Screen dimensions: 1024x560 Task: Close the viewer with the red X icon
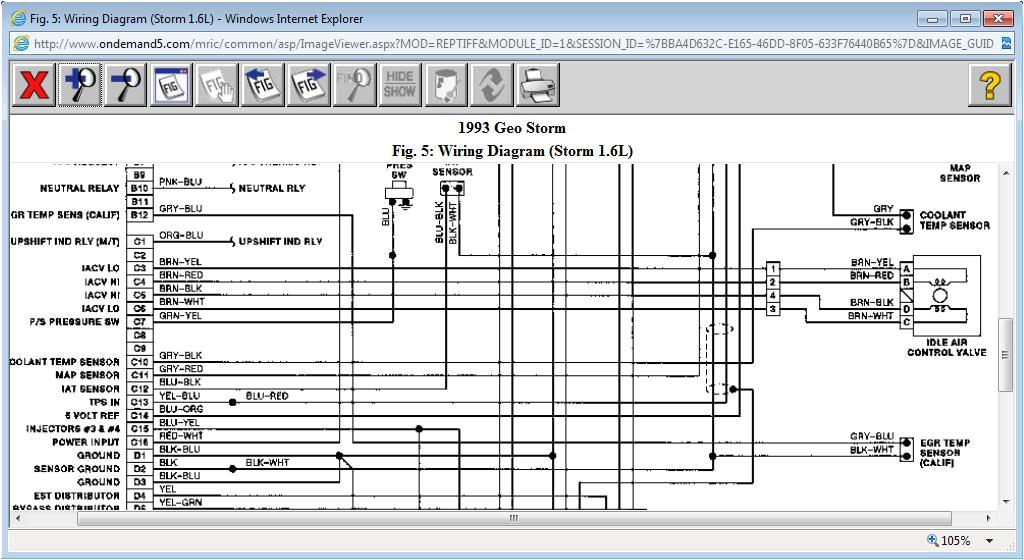coord(33,85)
